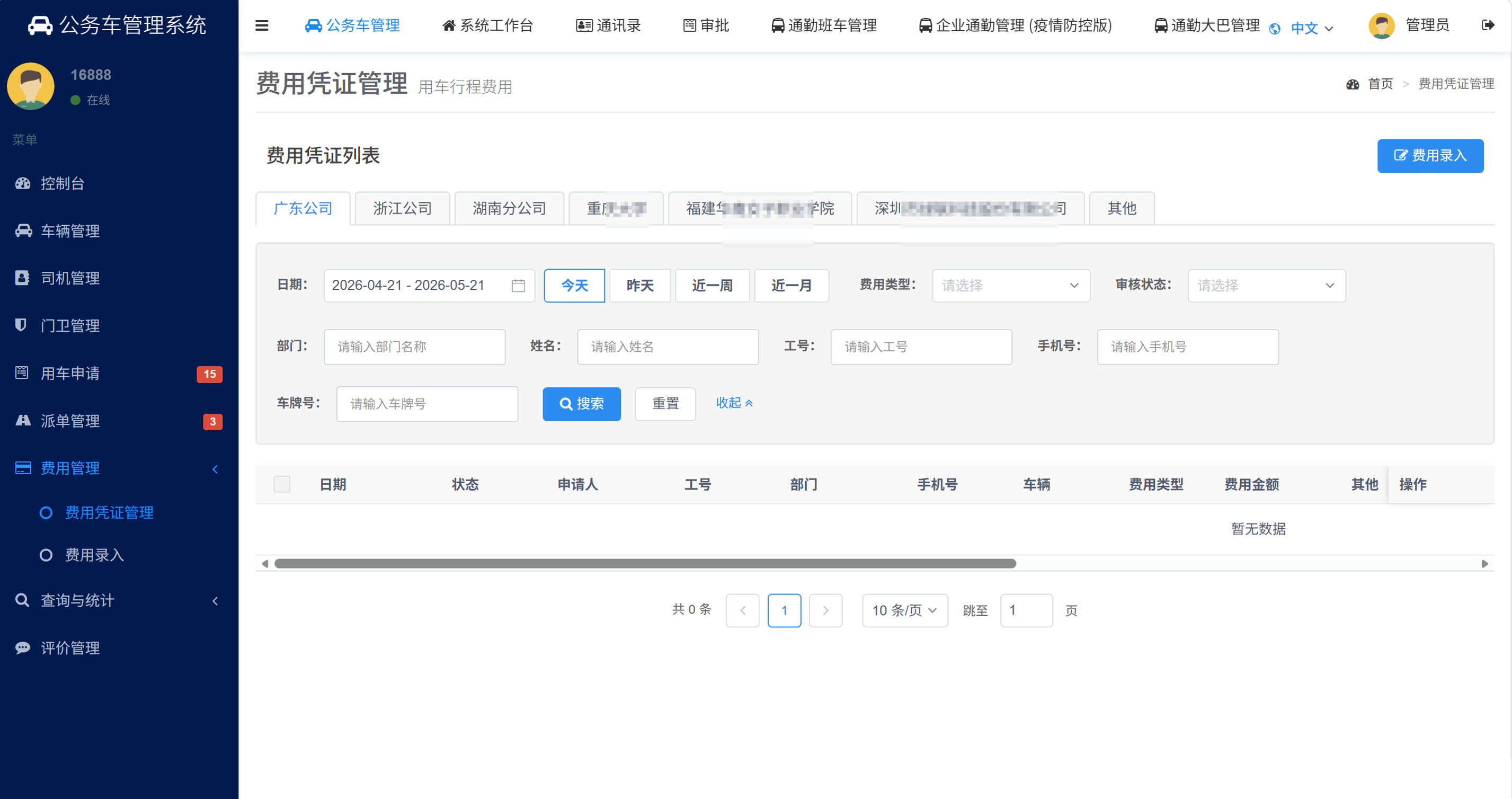This screenshot has width=1512, height=799.
Task: Click the 跳至 page number input
Action: [1026, 610]
